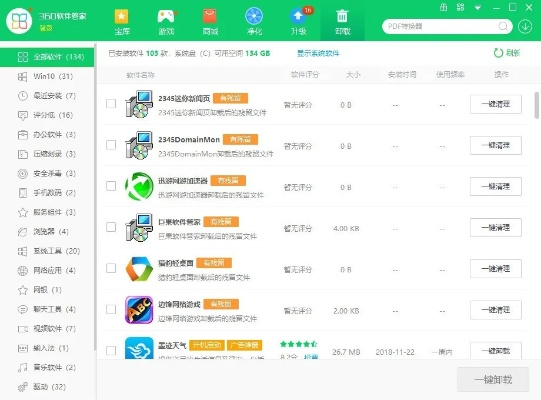Open 音乐软件 (2) category
Viewport: 541px width, 400px height.
point(47,367)
